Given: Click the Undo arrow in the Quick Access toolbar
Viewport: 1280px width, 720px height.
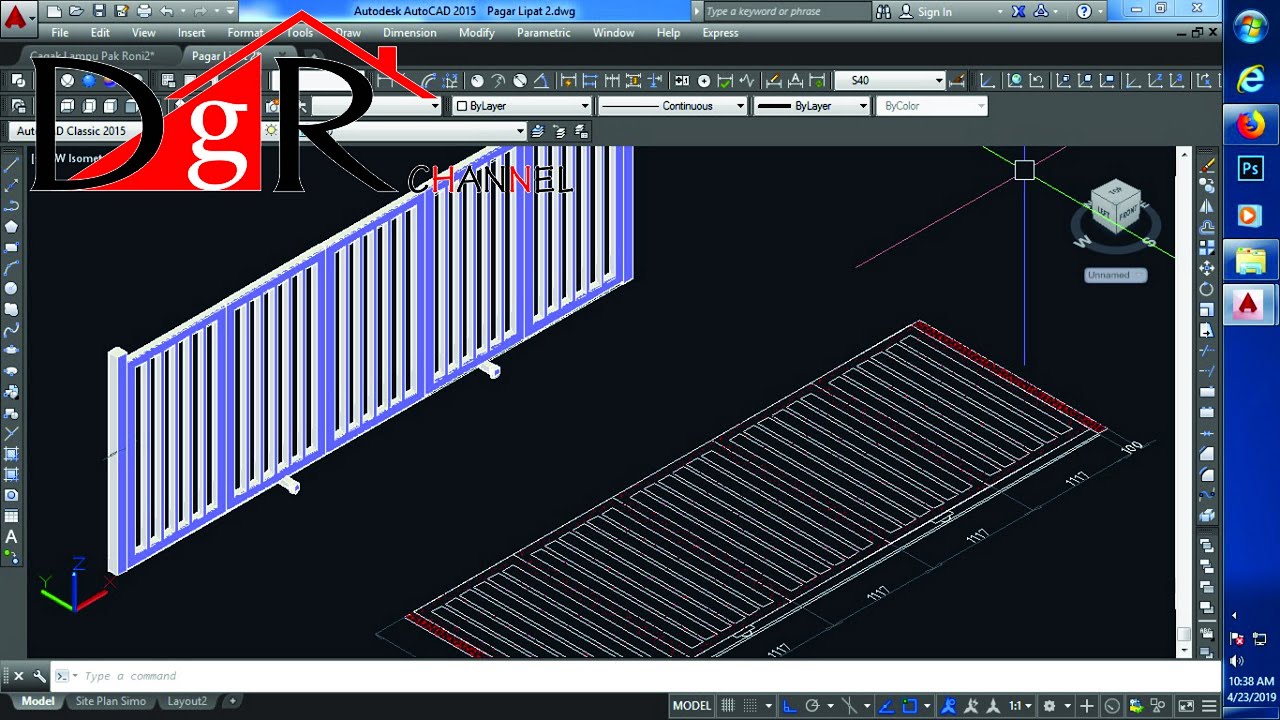Looking at the screenshot, I should click(167, 11).
